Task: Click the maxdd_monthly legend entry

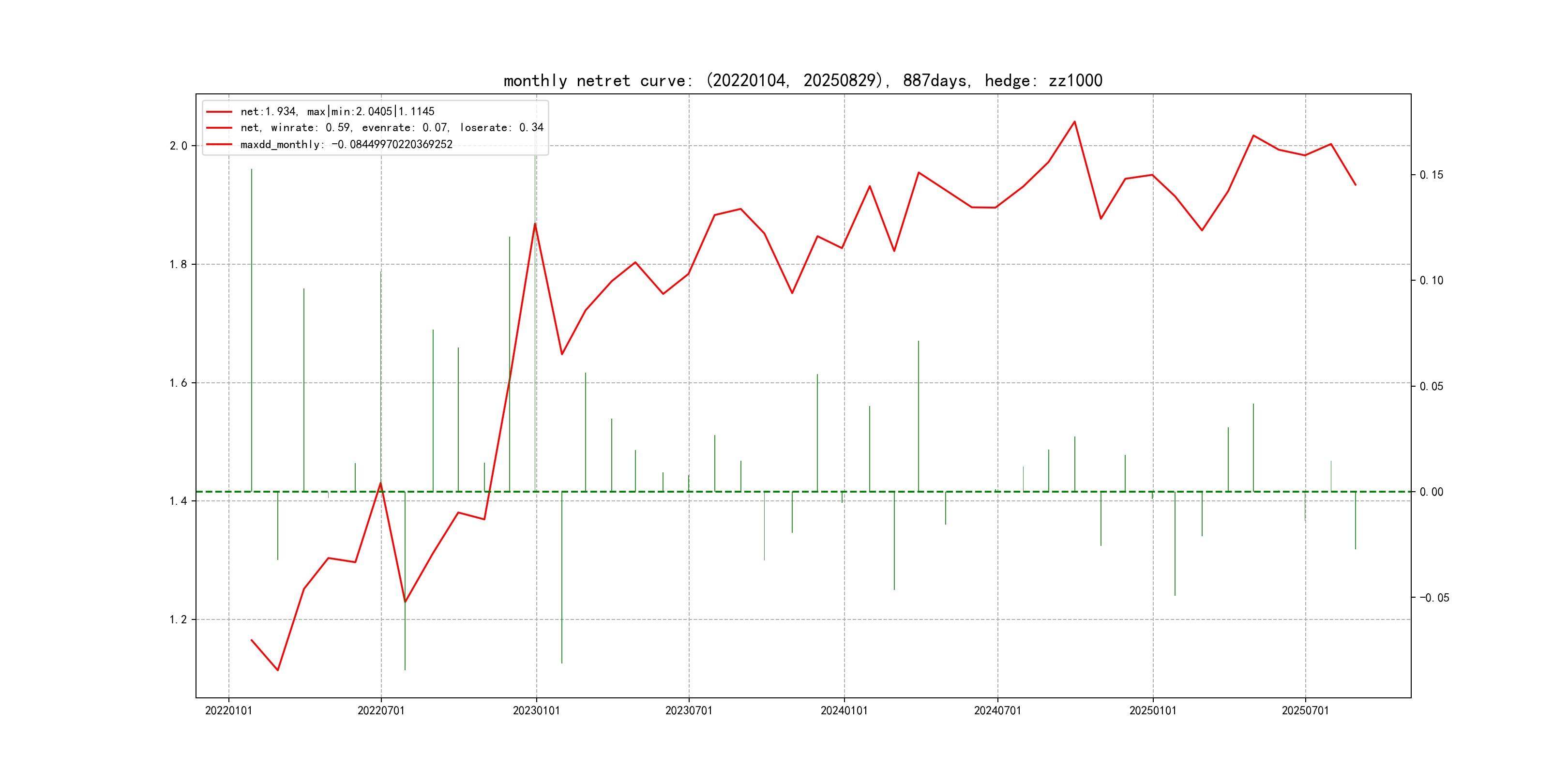Action: click(x=347, y=144)
